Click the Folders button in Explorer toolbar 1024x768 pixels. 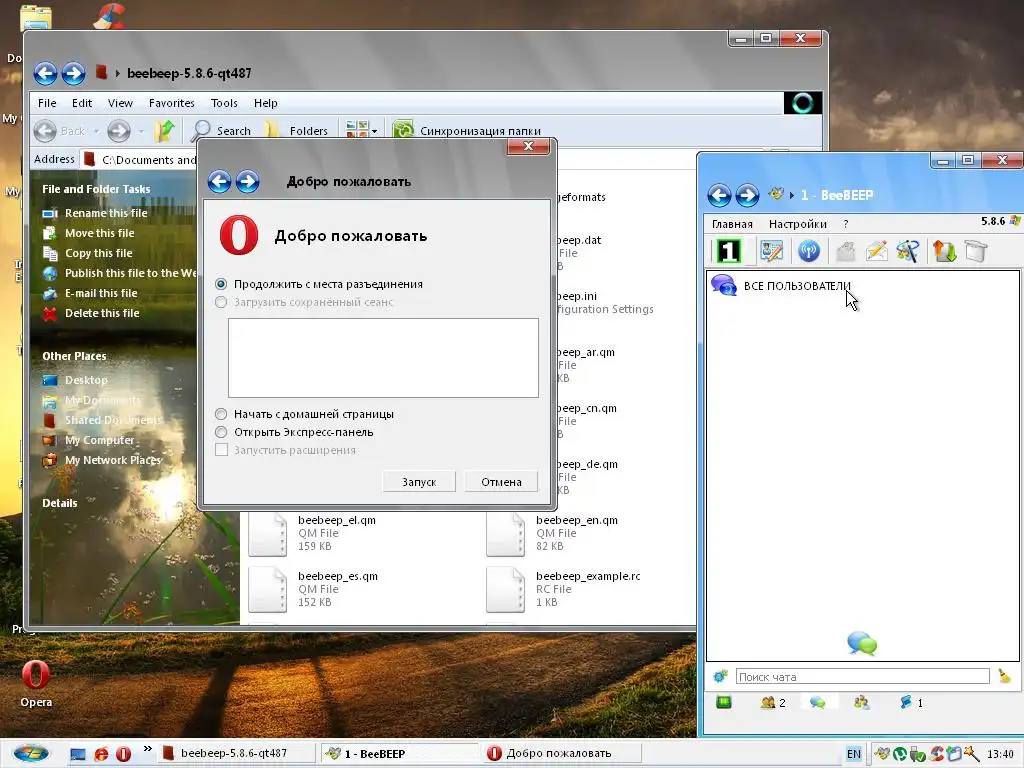point(297,131)
